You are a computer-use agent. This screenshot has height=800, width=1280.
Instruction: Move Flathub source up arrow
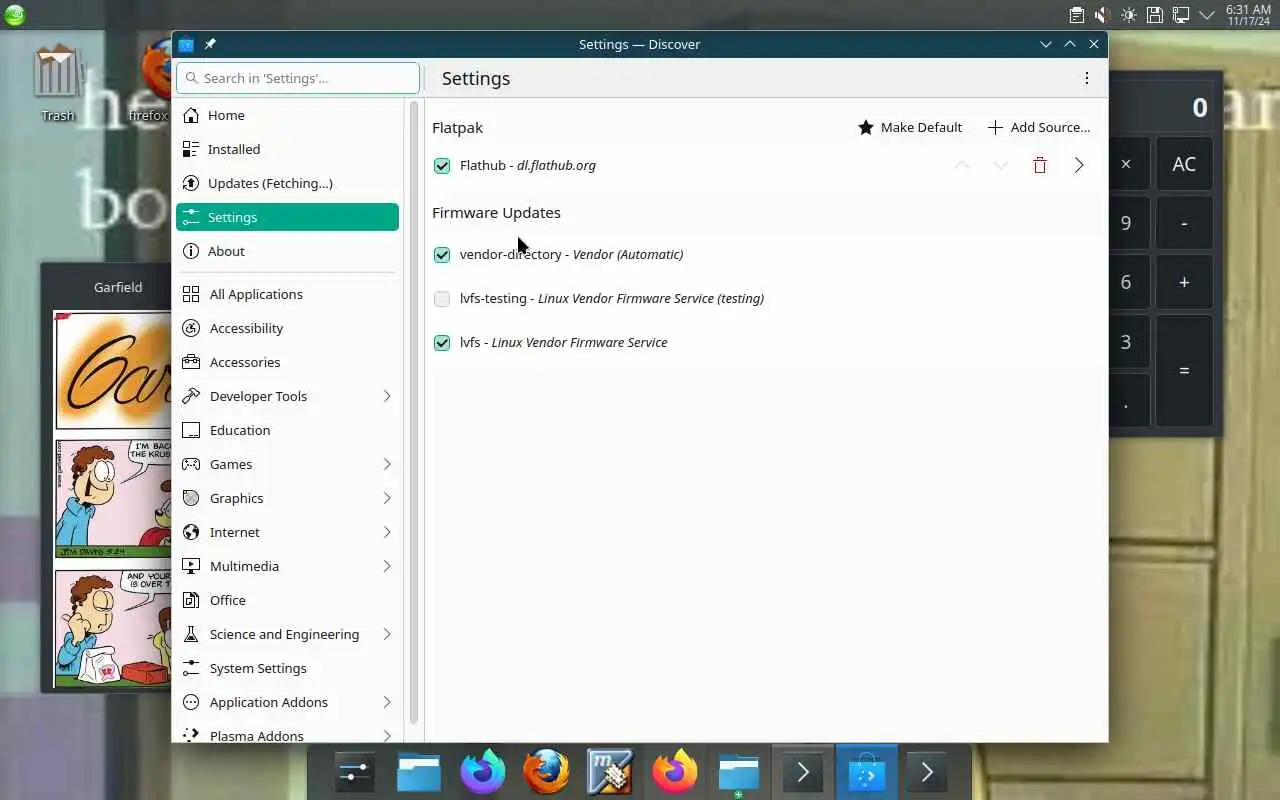(x=962, y=165)
